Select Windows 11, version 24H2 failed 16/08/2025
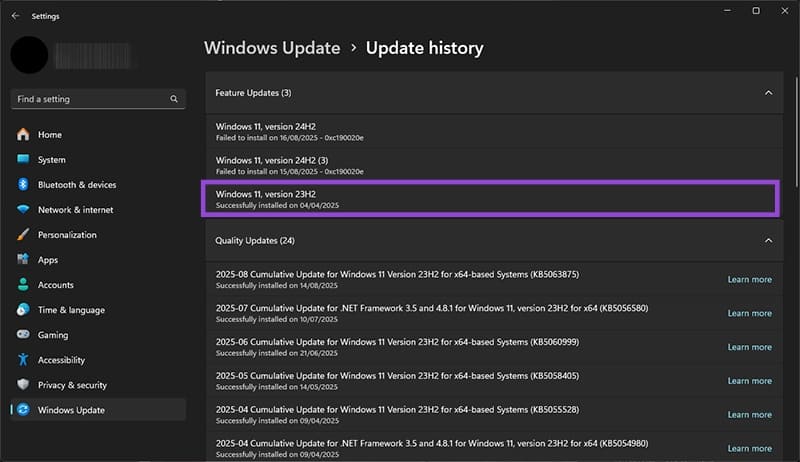This screenshot has width=800, height=462. point(494,132)
